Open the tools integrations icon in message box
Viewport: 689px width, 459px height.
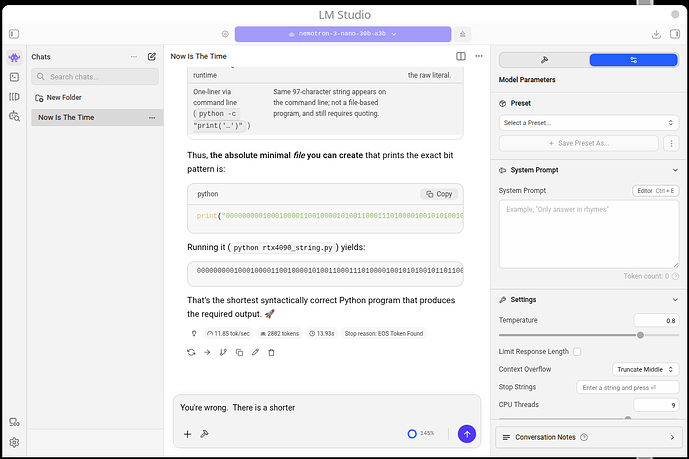[x=204, y=434]
